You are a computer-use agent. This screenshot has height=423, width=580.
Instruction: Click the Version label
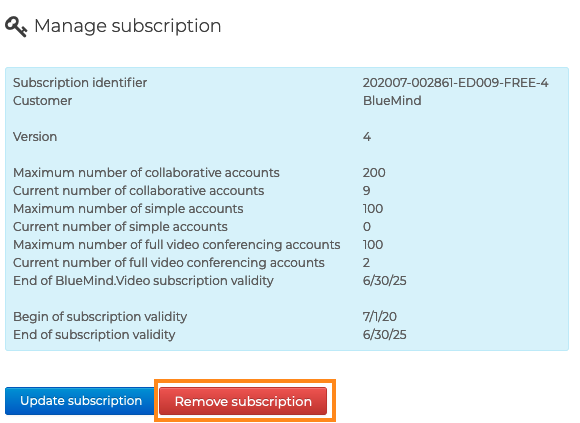[x=35, y=137]
